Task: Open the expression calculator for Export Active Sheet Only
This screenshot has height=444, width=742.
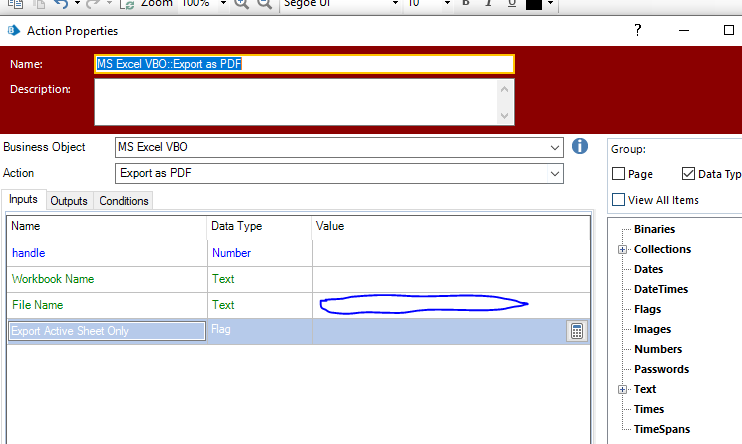Action: (x=576, y=331)
